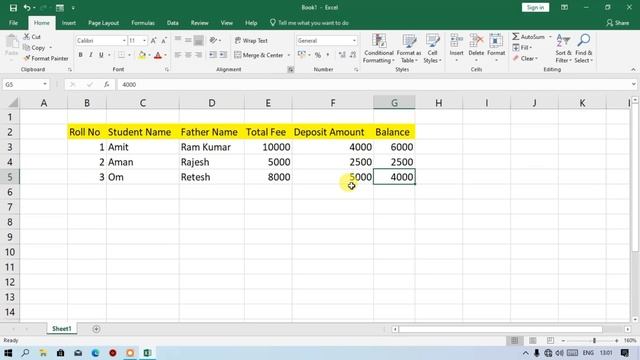
Task: Switch to the Review tab
Action: tap(200, 23)
